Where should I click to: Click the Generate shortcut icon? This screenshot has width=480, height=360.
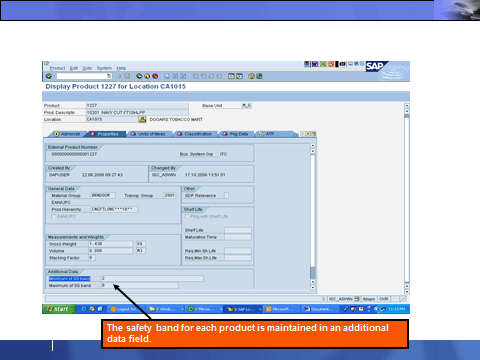[239, 76]
